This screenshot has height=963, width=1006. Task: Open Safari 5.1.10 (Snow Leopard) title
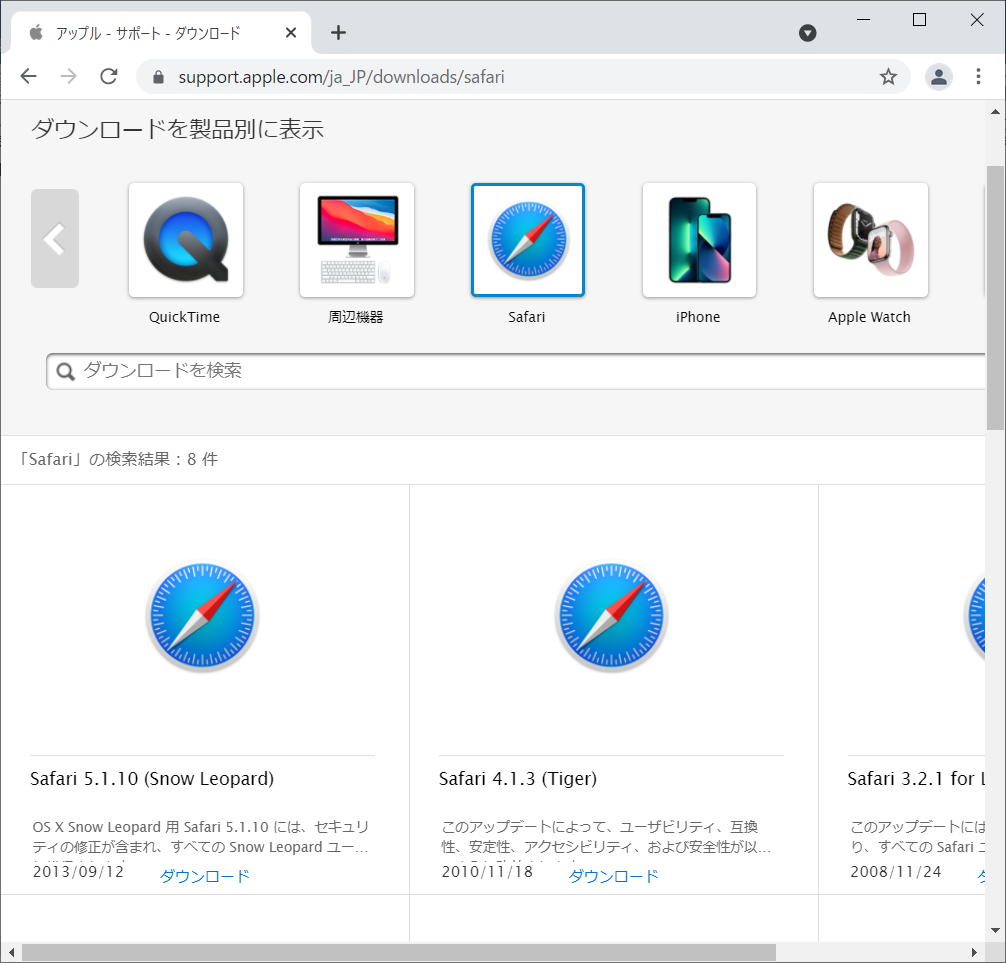click(152, 779)
